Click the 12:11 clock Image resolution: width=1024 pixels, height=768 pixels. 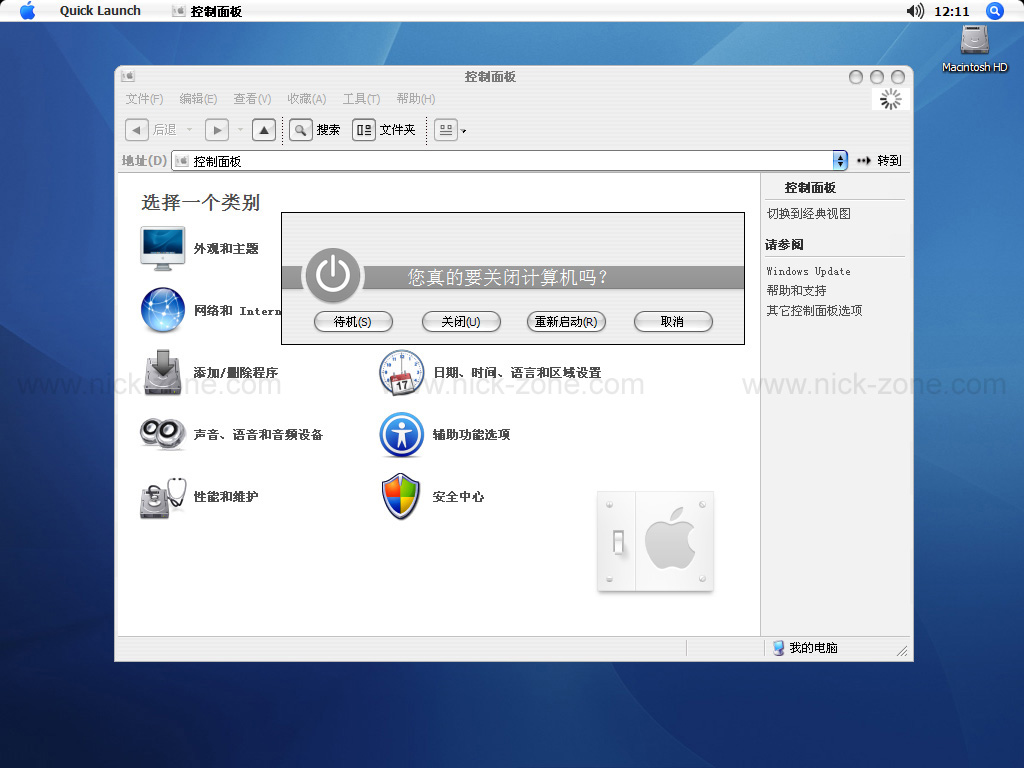point(952,11)
